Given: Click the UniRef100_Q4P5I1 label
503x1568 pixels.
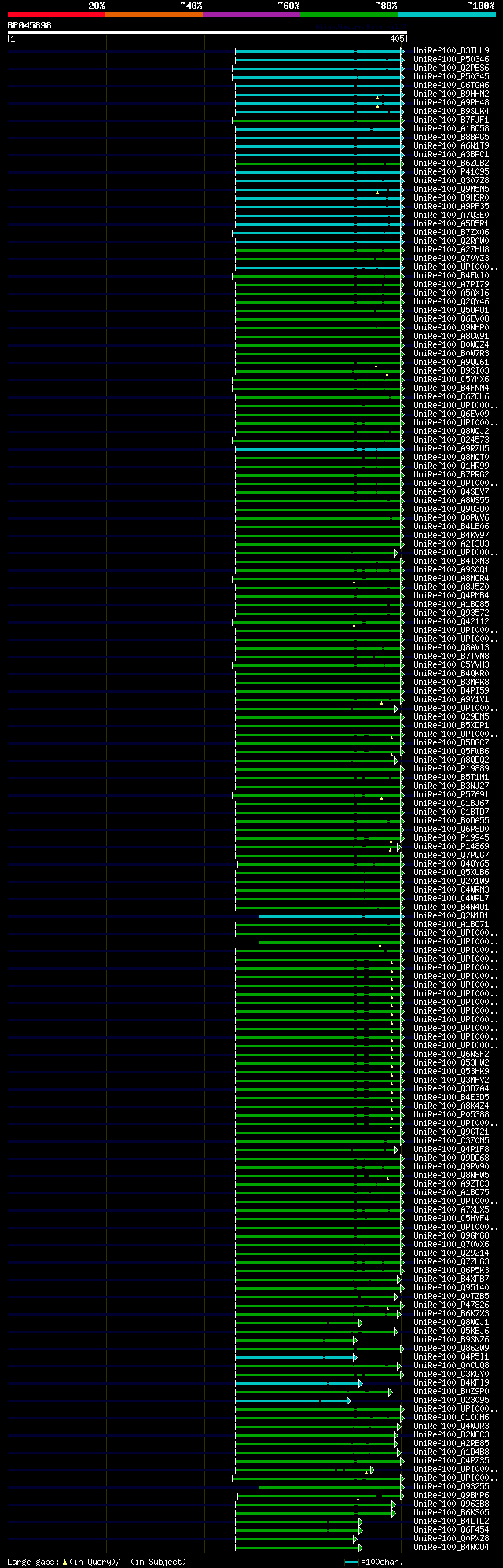Looking at the screenshot, I should (x=451, y=1356).
